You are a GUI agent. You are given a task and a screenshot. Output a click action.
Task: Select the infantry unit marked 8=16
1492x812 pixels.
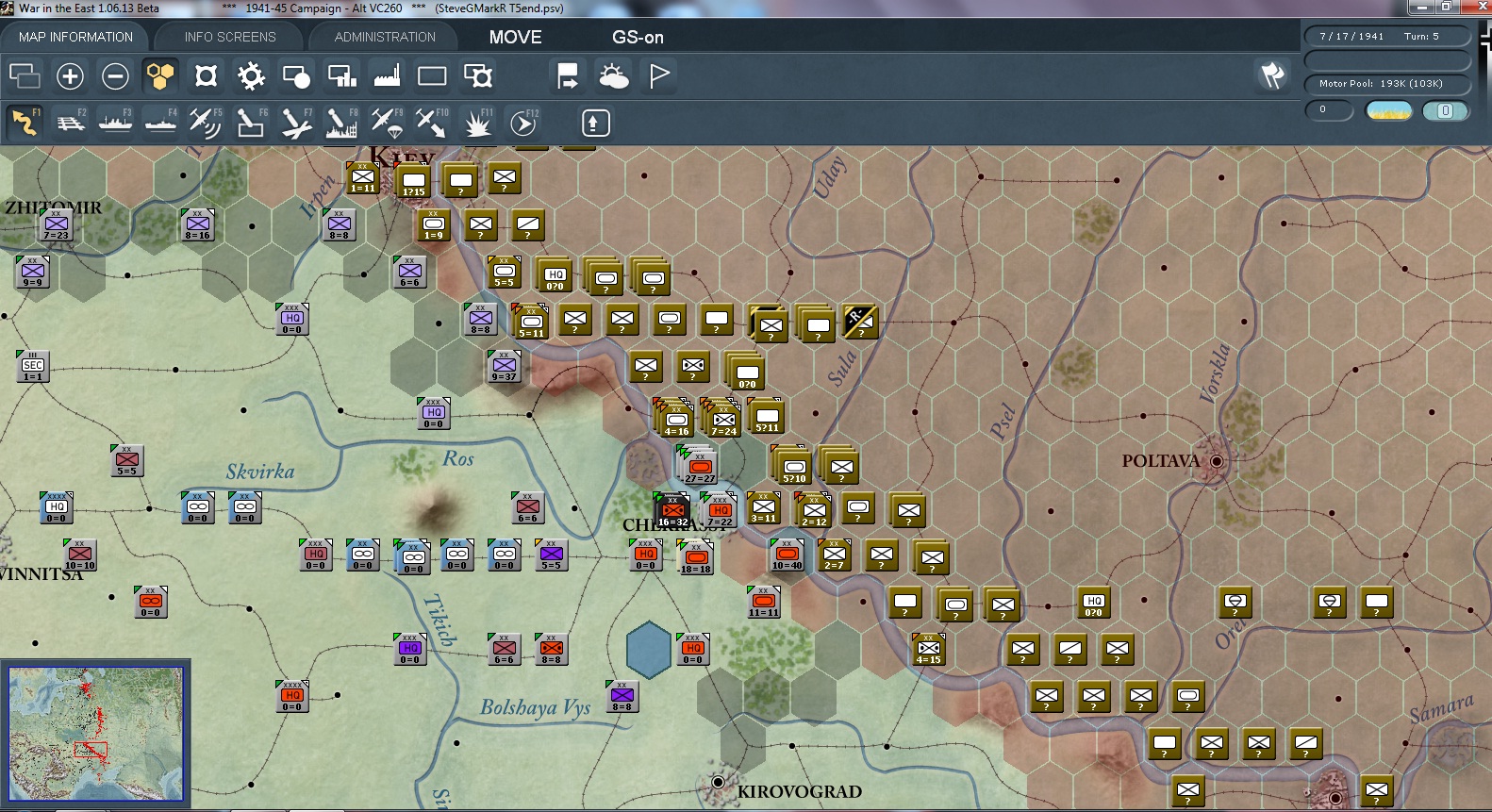(198, 225)
